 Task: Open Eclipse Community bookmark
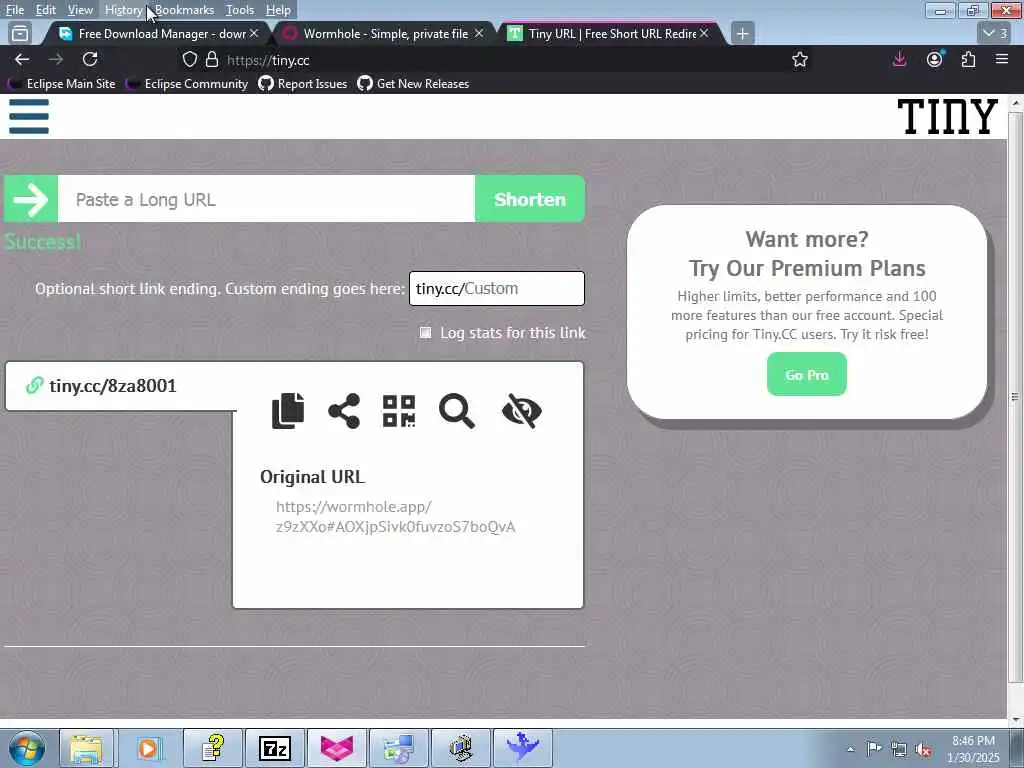187,84
